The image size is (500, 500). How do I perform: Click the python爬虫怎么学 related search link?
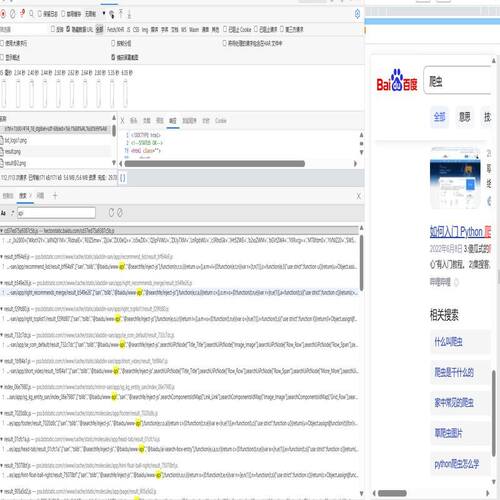pyautogui.click(x=457, y=464)
